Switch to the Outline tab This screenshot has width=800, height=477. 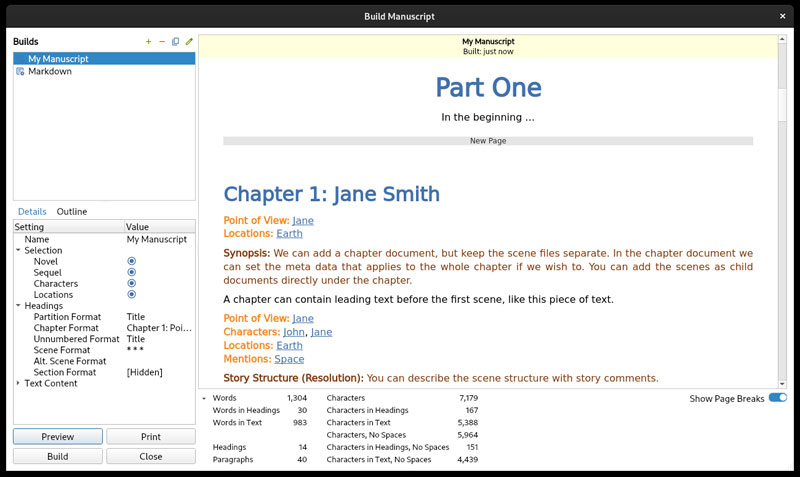pos(72,212)
